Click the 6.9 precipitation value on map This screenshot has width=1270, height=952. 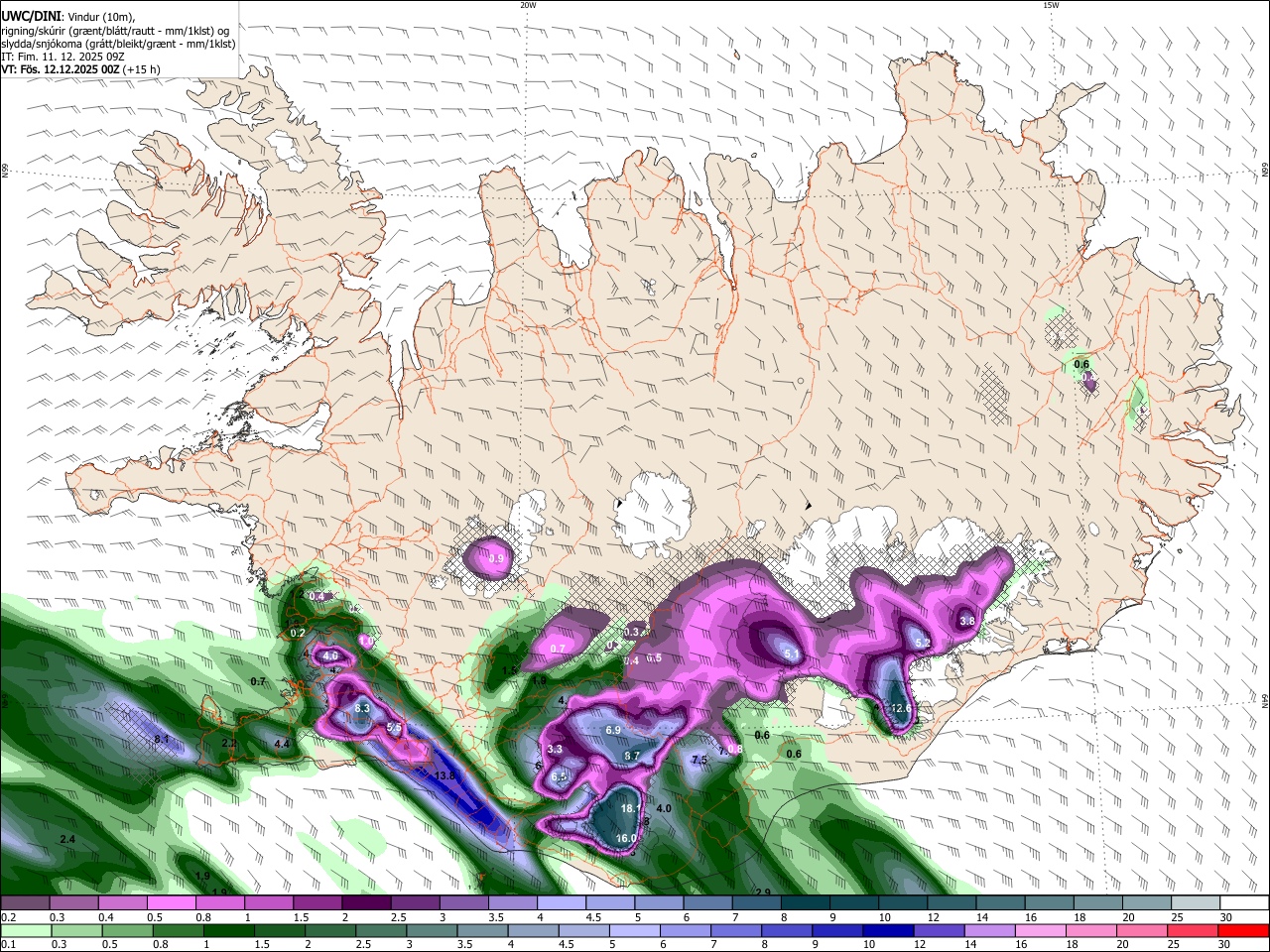[613, 730]
